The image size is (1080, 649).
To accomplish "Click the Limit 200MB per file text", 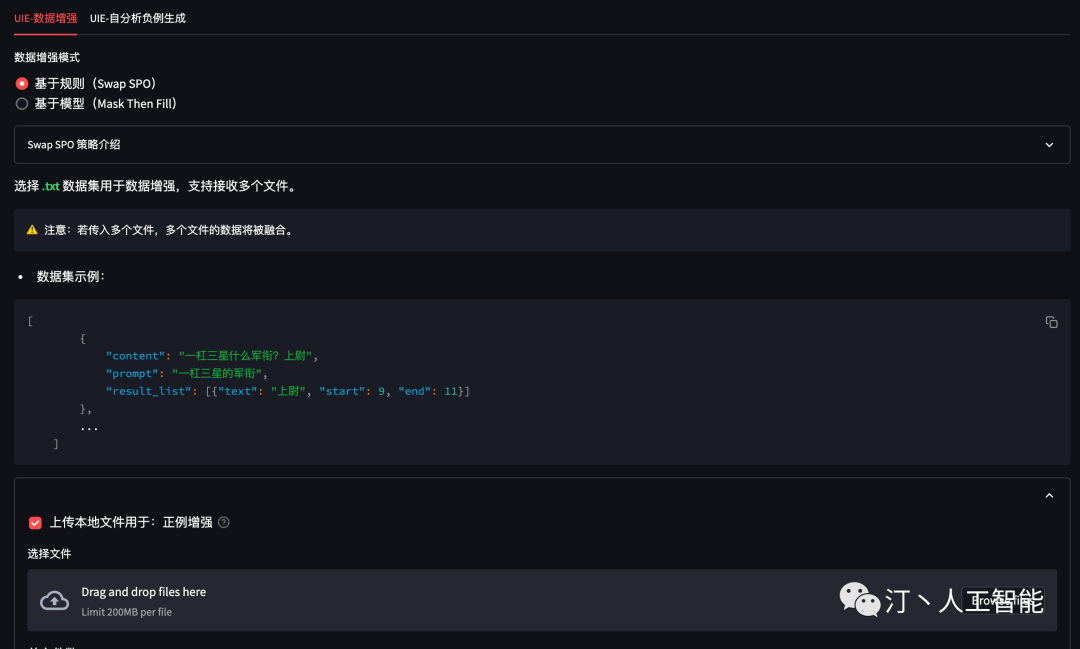I will click(x=126, y=612).
